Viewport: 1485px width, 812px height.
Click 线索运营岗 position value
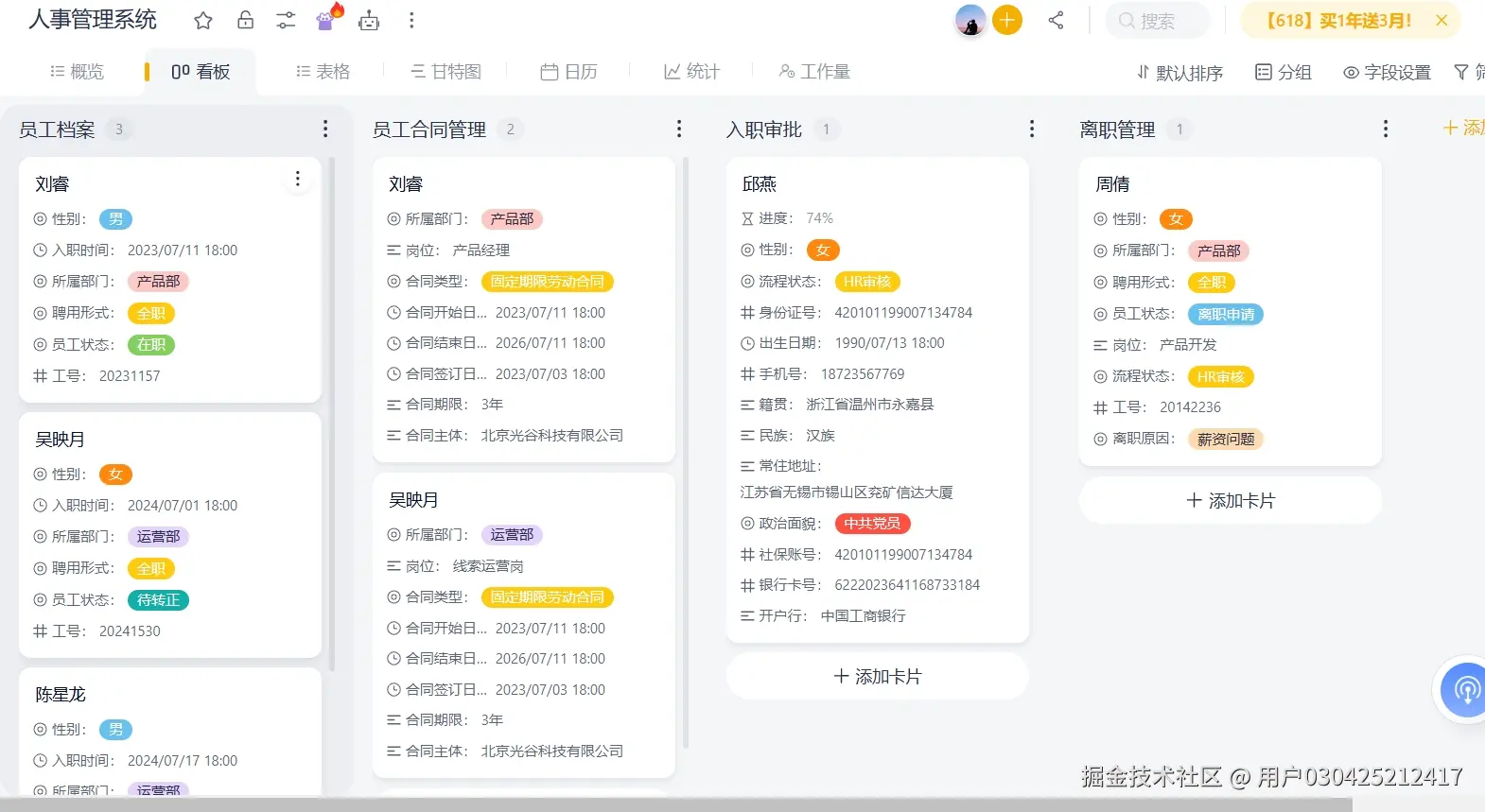point(488,566)
